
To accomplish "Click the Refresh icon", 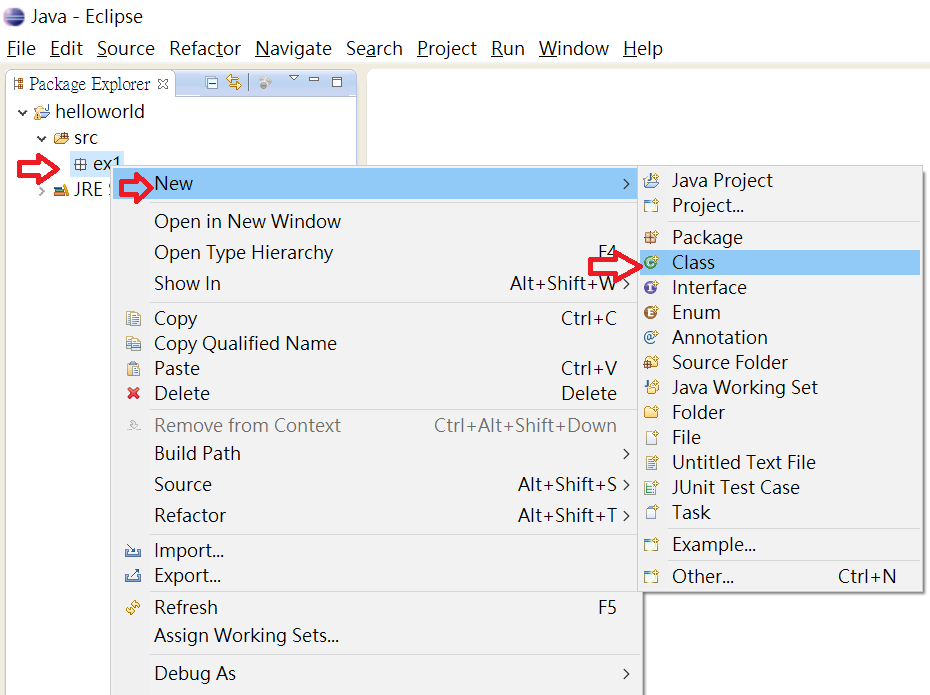I will coord(133,607).
